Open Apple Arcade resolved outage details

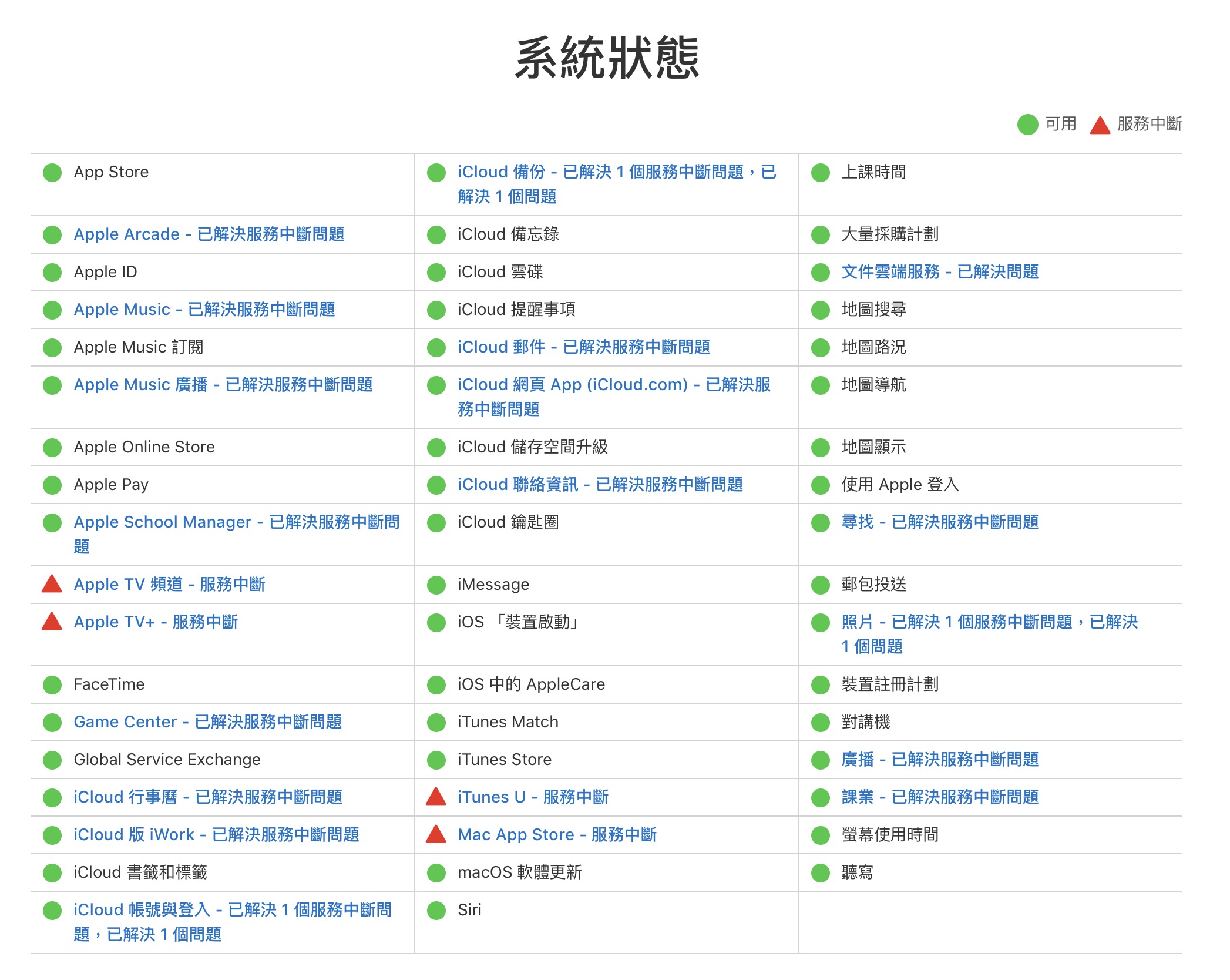coord(209,234)
